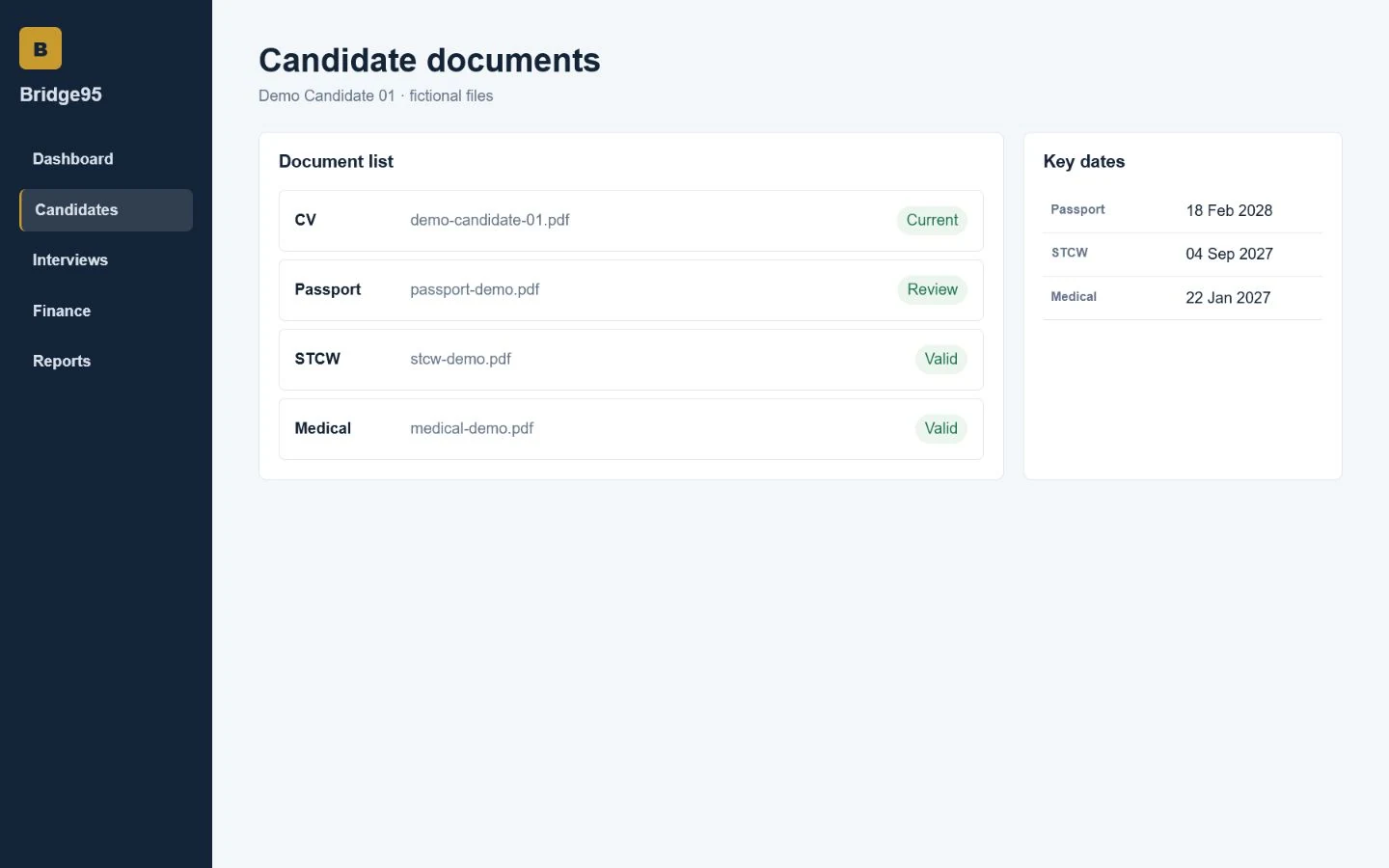The width and height of the screenshot is (1389, 868).
Task: Open passport-demo.pdf file
Action: 475,289
